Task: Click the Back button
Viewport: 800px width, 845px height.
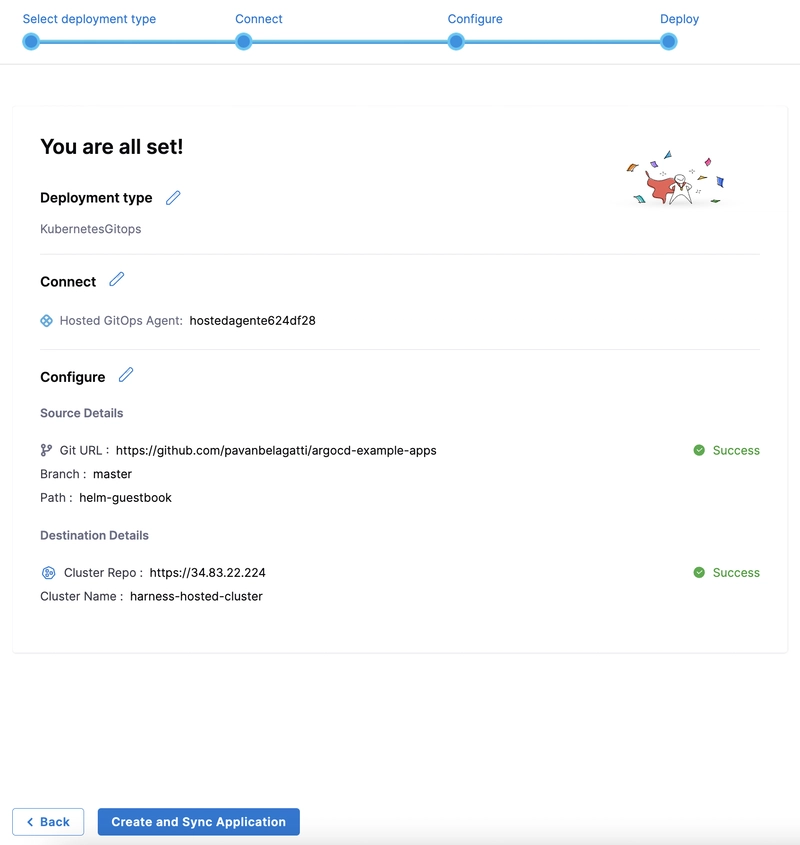Action: coord(48,822)
